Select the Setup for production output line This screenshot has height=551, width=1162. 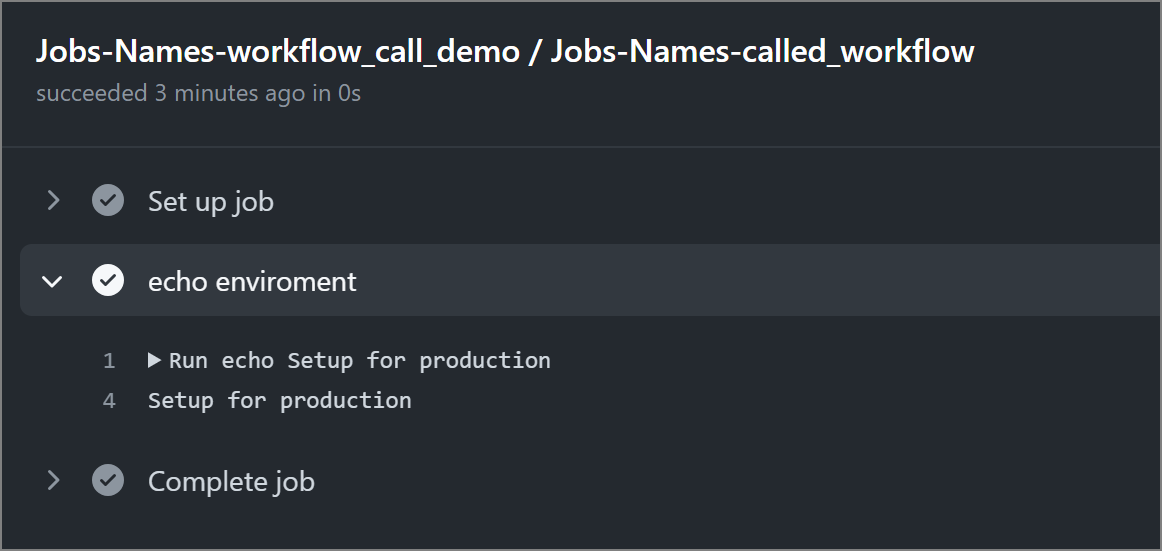coord(280,400)
